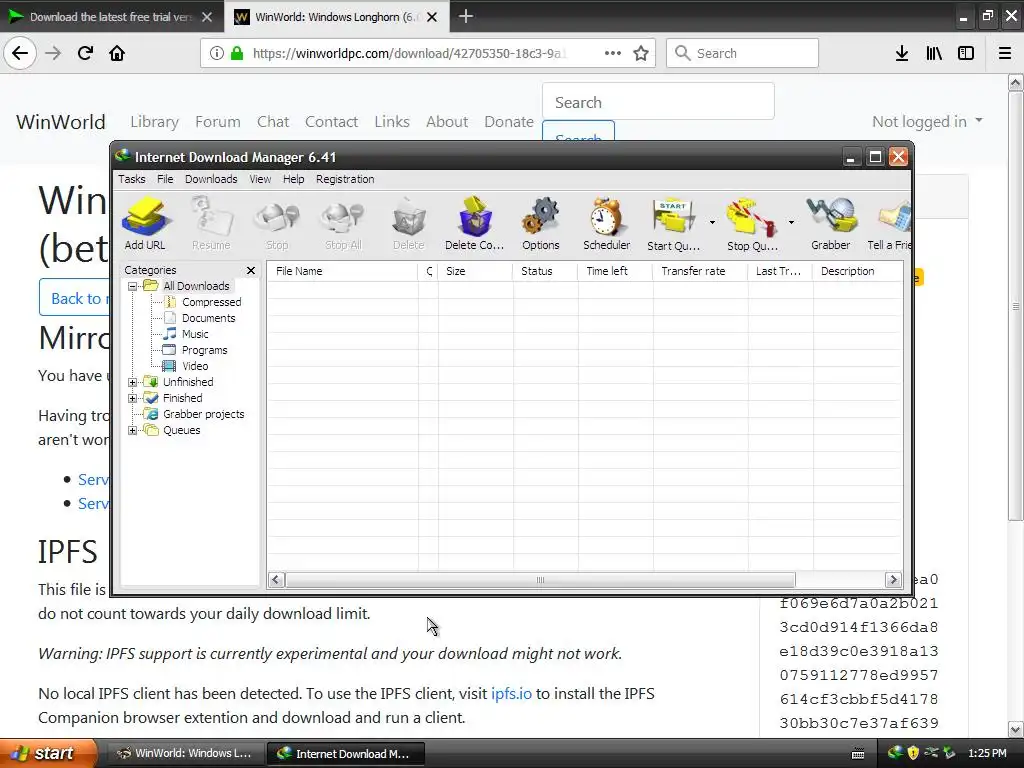The image size is (1024, 768).
Task: Open the Downloads menu
Action: pyautogui.click(x=211, y=179)
